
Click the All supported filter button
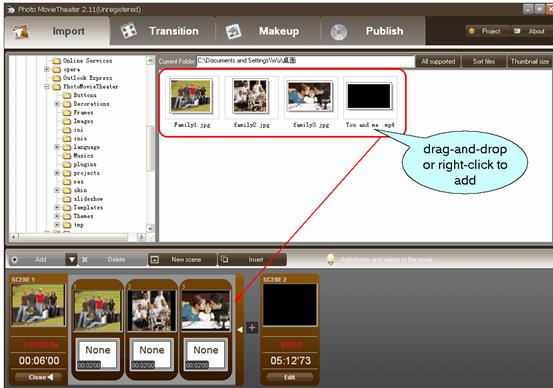pos(438,61)
